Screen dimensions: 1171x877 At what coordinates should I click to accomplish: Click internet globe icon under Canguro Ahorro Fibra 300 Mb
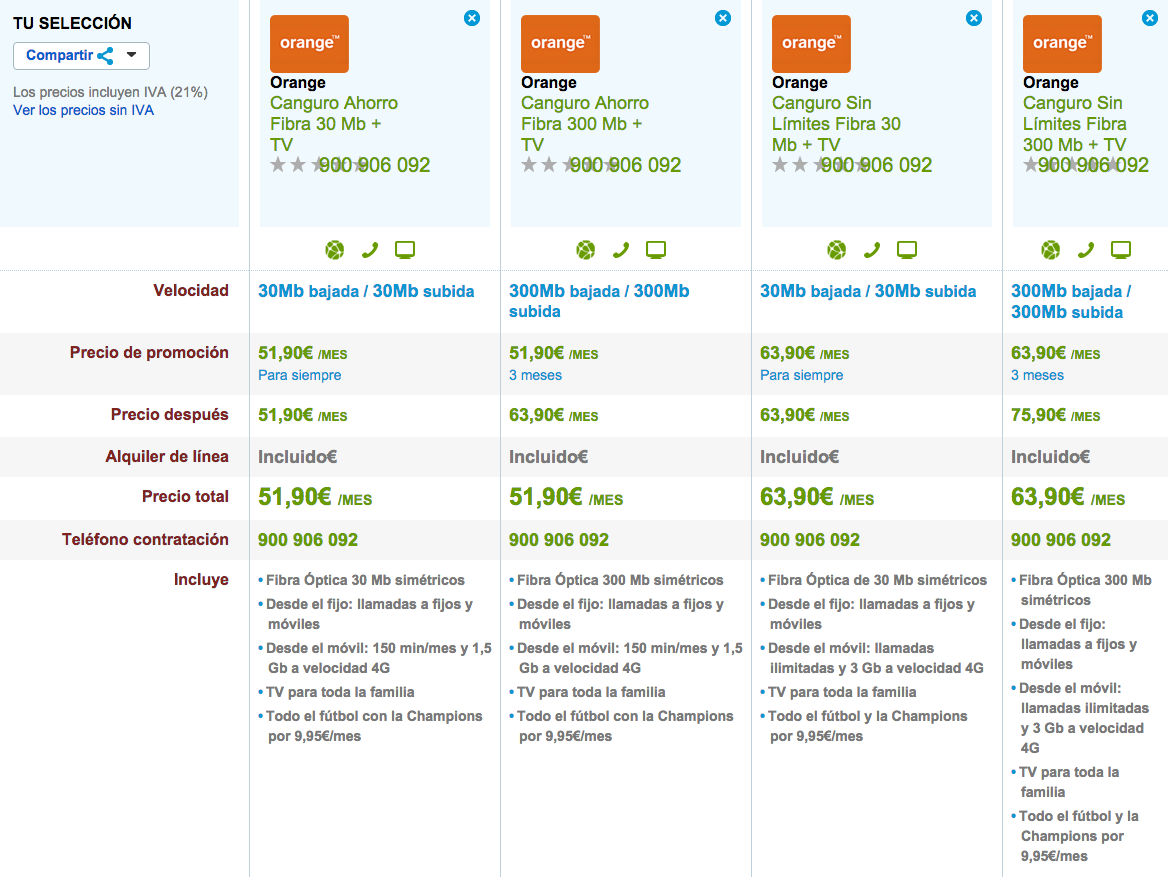pyautogui.click(x=586, y=250)
